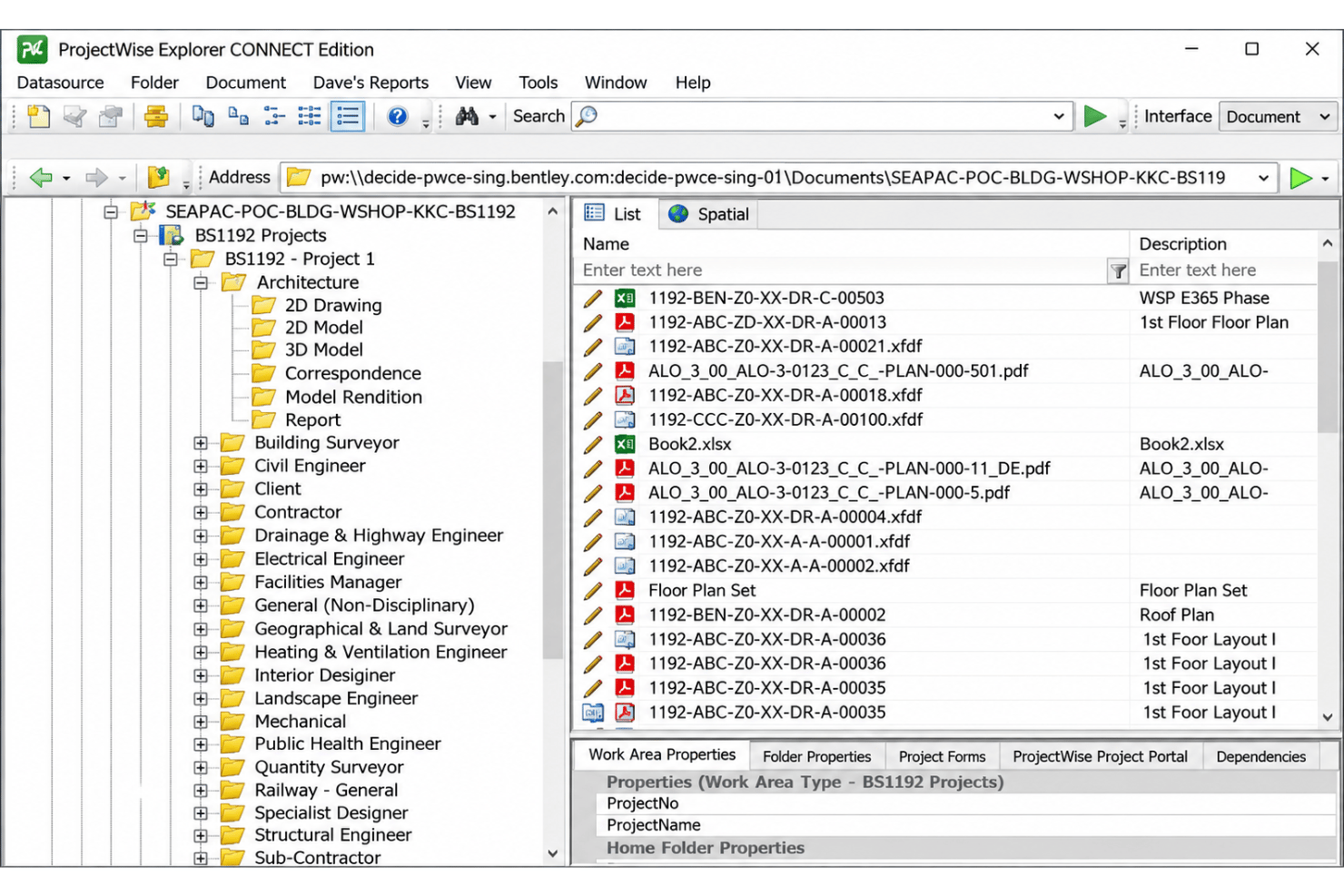Open the Folder Properties tab
Image resolution: width=1344 pixels, height=896 pixels.
[816, 757]
